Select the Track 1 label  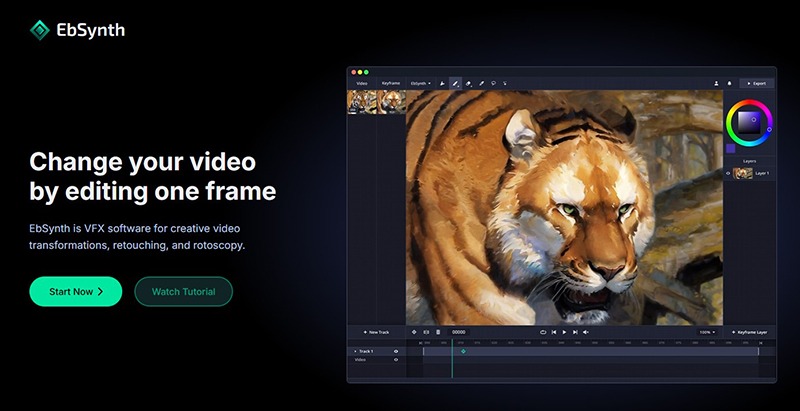coord(366,351)
